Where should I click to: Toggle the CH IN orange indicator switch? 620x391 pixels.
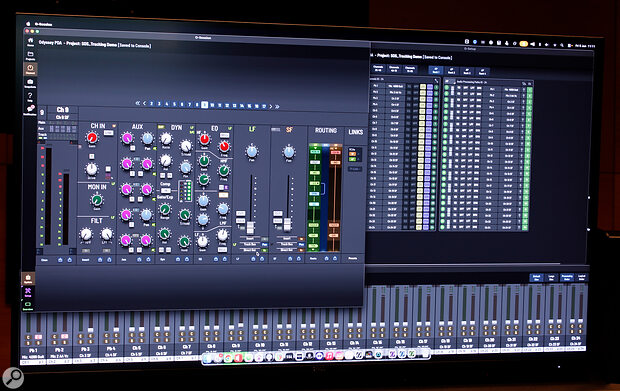114,127
